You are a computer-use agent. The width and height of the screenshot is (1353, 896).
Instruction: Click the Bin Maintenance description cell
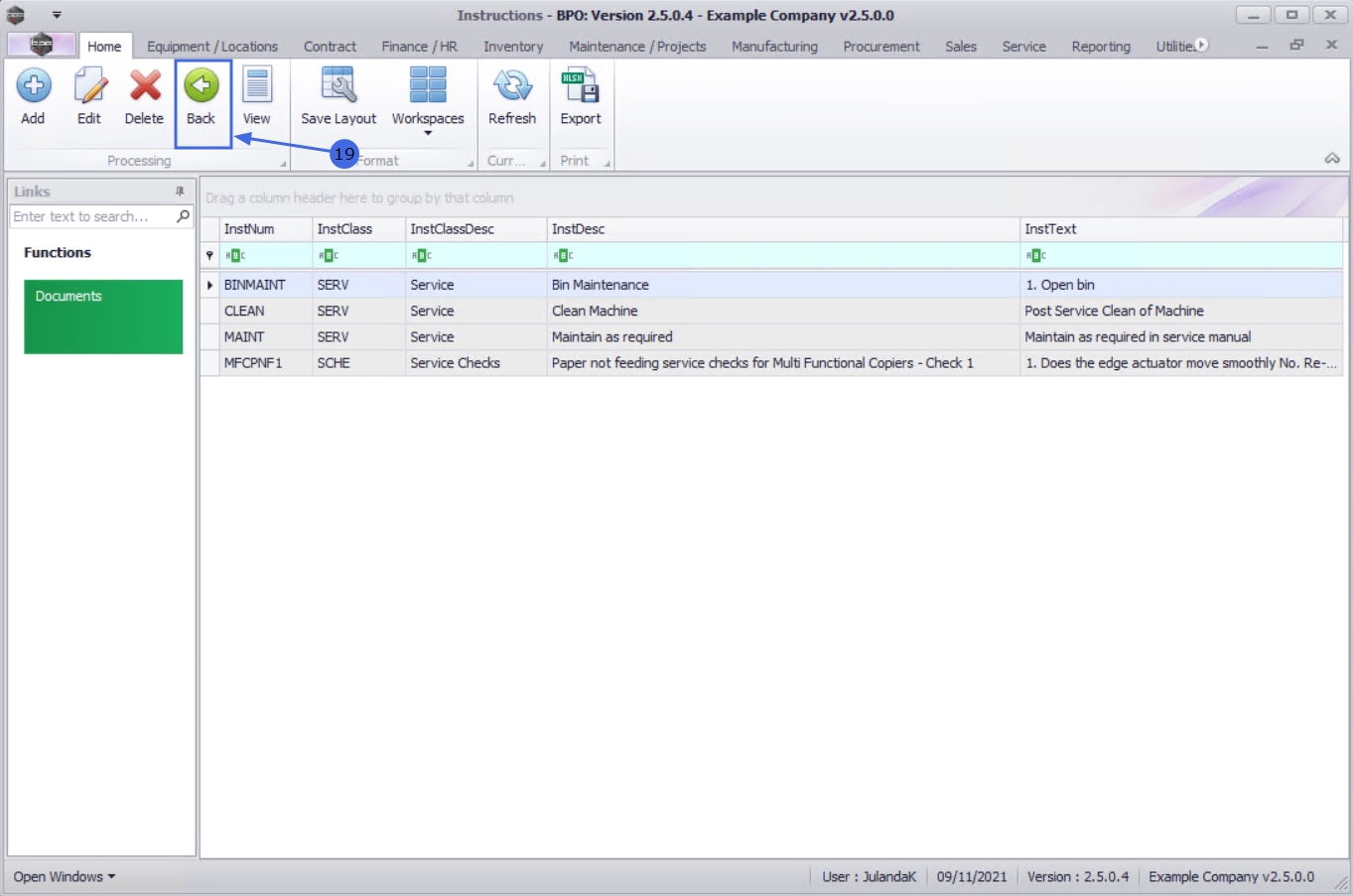[783, 285]
